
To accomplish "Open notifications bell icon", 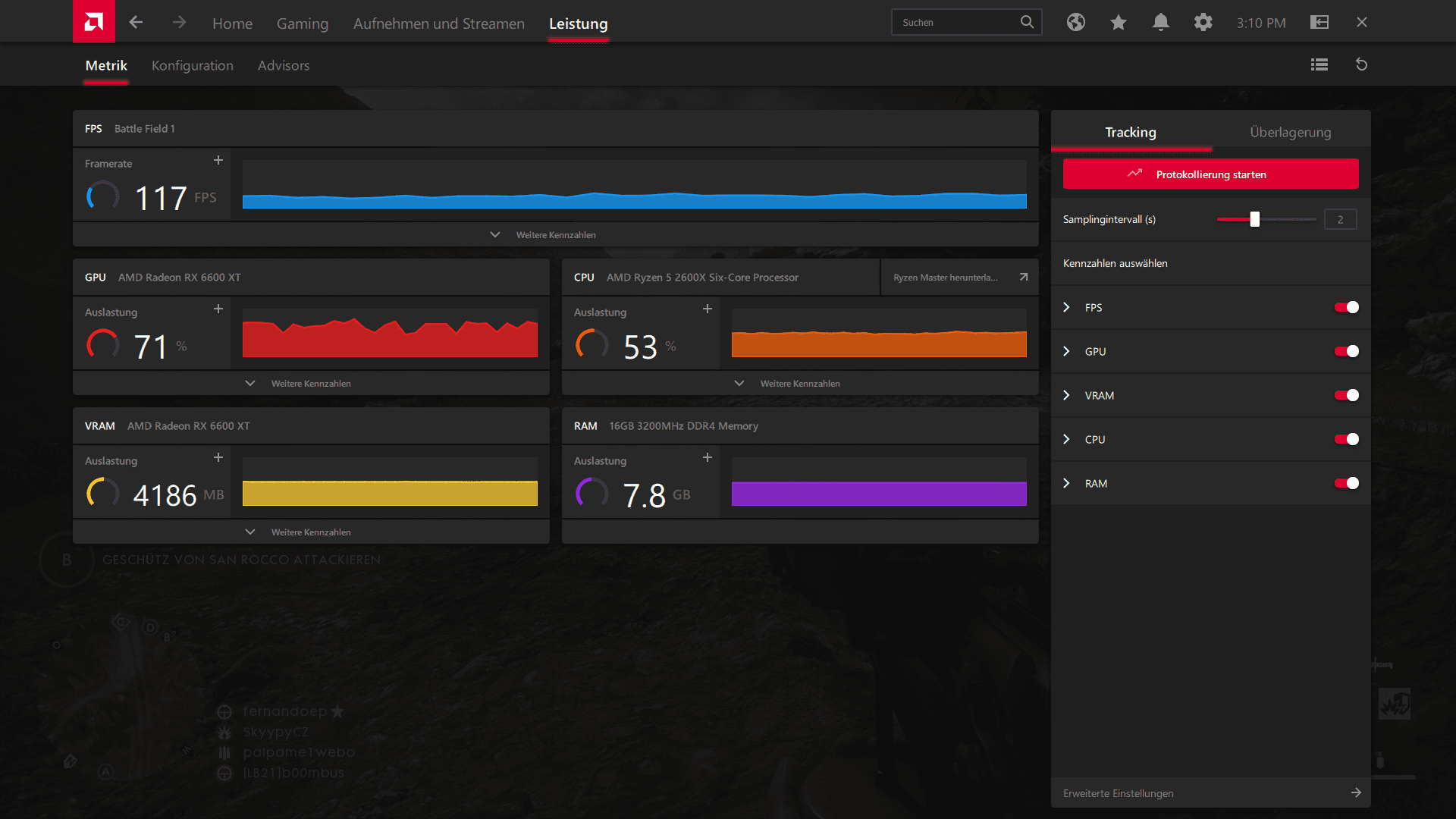I will tap(1160, 22).
